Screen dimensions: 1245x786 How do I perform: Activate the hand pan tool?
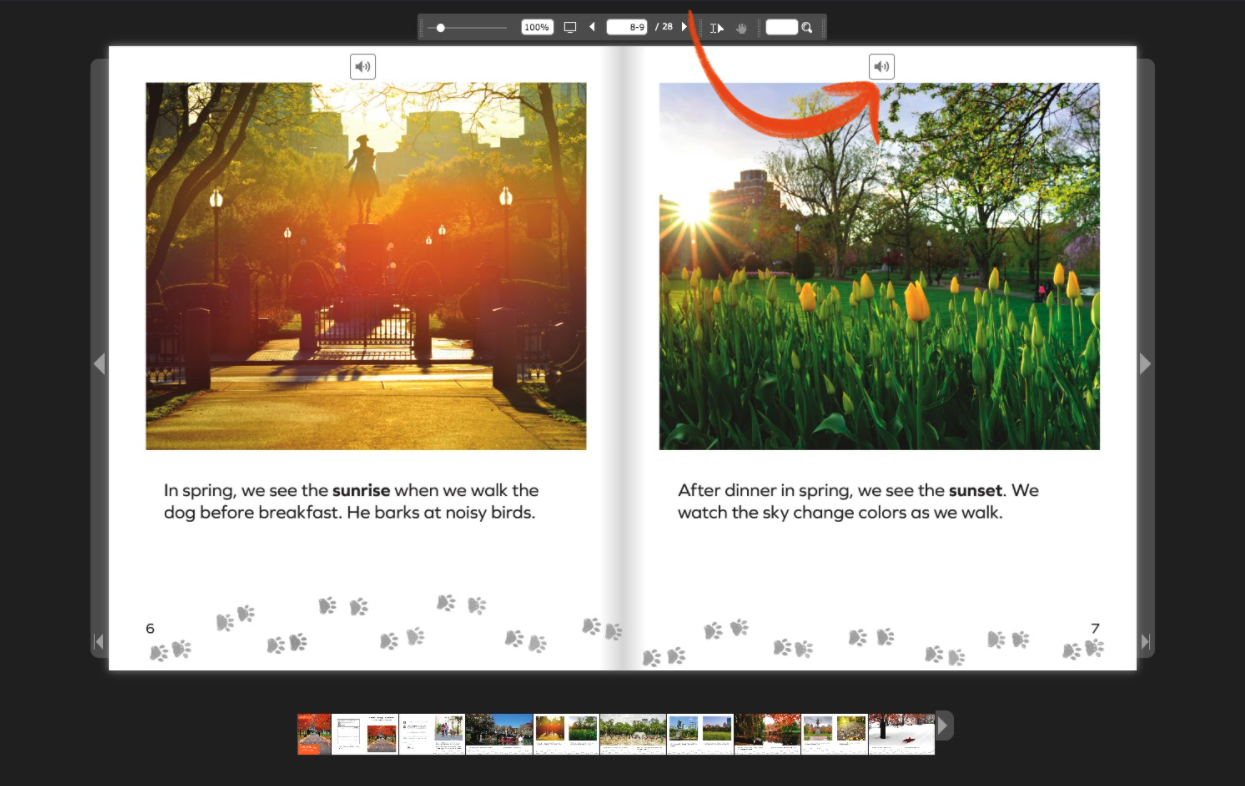(741, 28)
